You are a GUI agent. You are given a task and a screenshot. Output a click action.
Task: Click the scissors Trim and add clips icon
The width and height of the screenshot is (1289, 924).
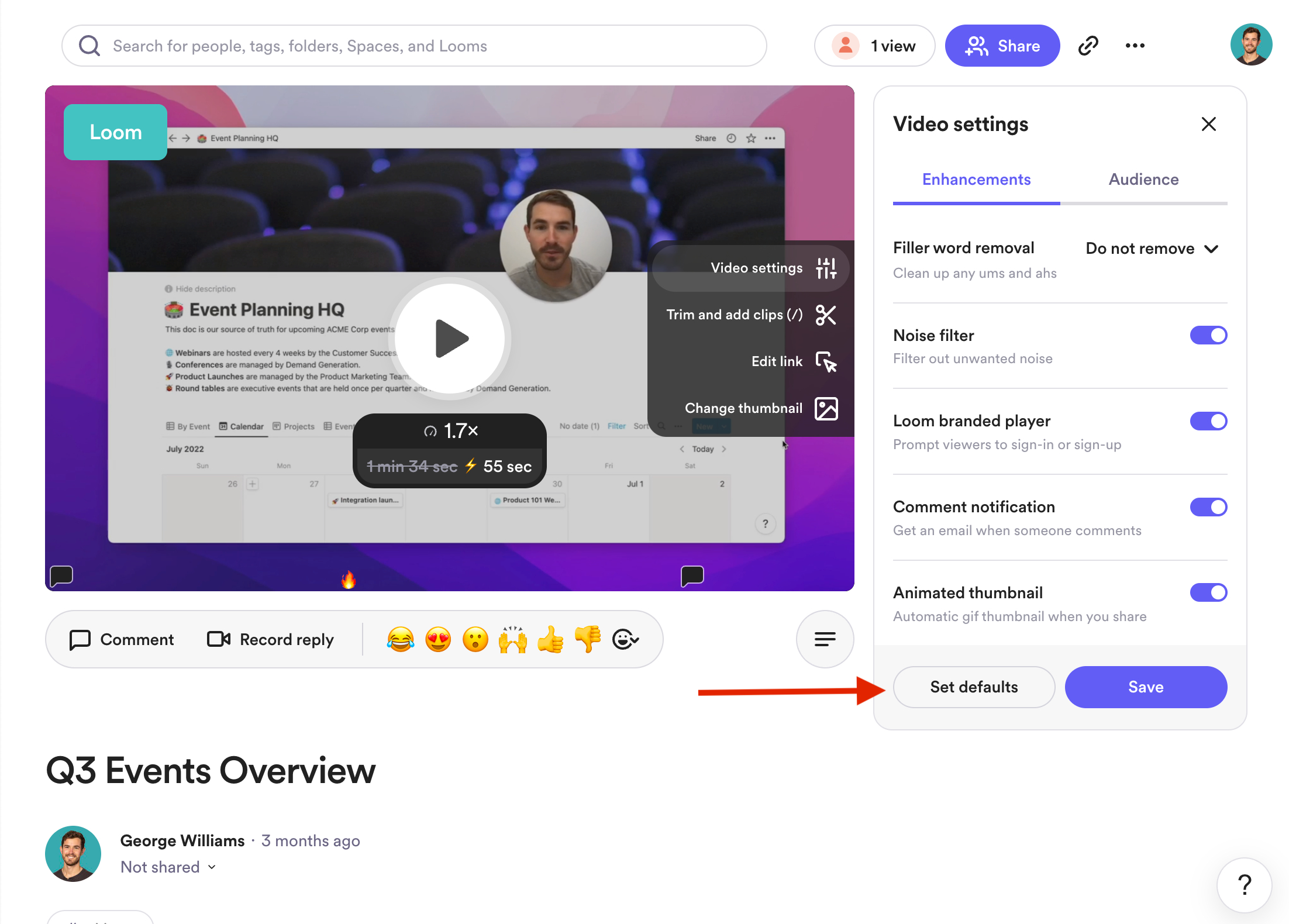coord(826,315)
